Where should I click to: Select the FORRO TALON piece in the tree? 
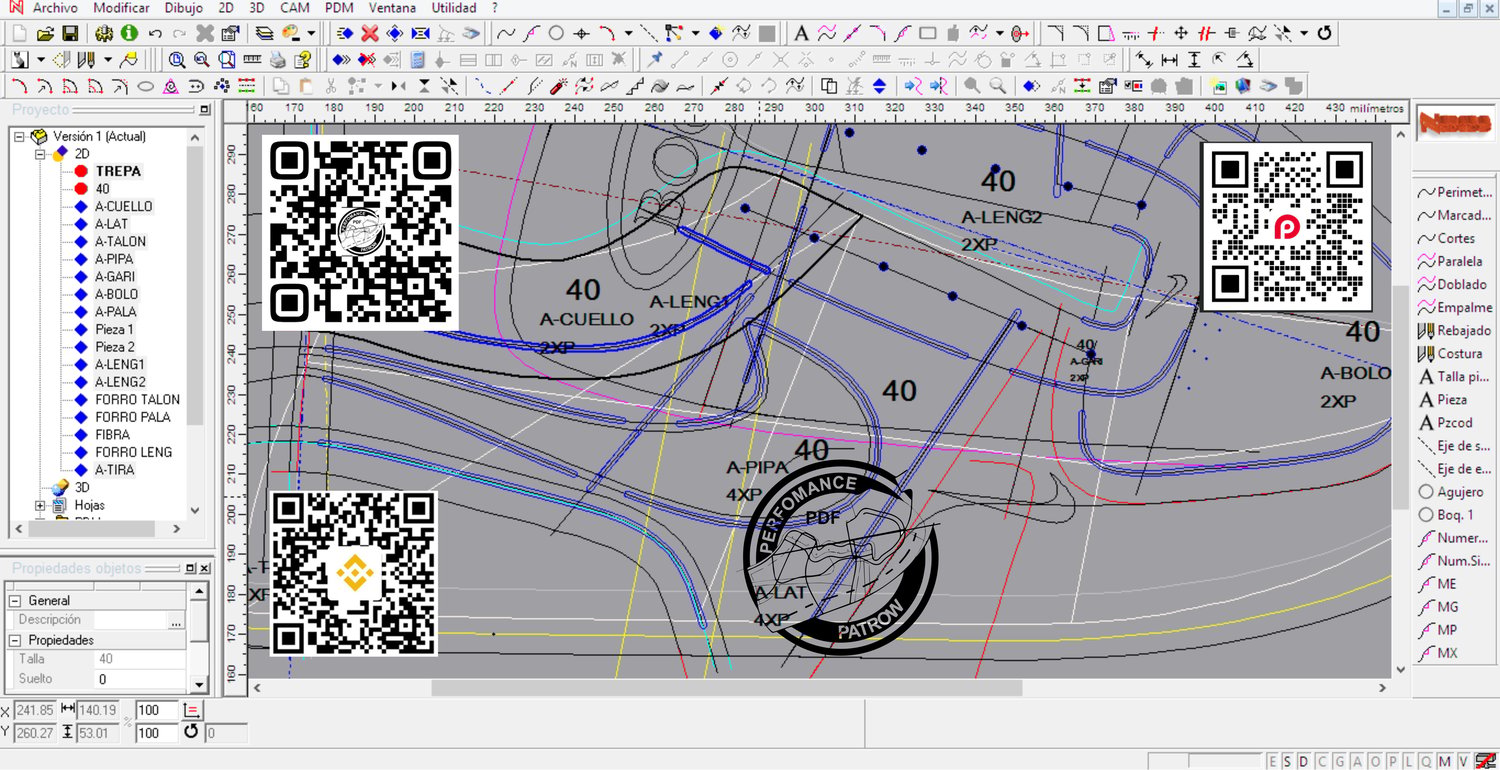point(137,399)
